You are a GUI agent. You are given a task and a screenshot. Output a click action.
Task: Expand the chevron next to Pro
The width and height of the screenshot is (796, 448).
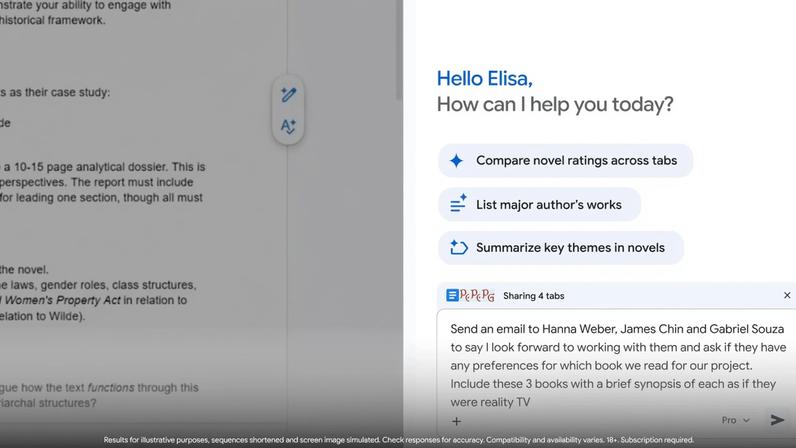(x=746, y=421)
